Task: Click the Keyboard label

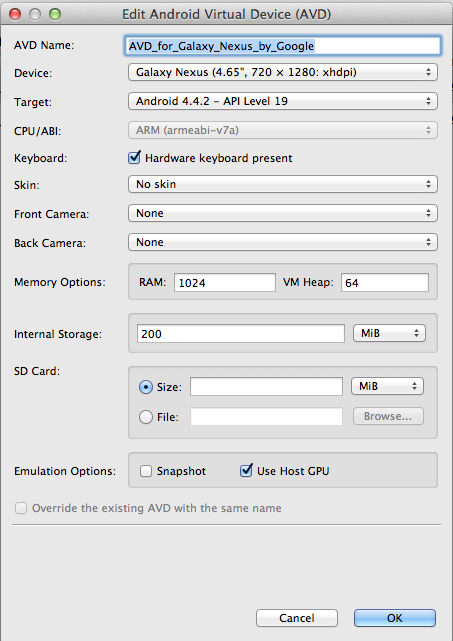Action: (40, 158)
